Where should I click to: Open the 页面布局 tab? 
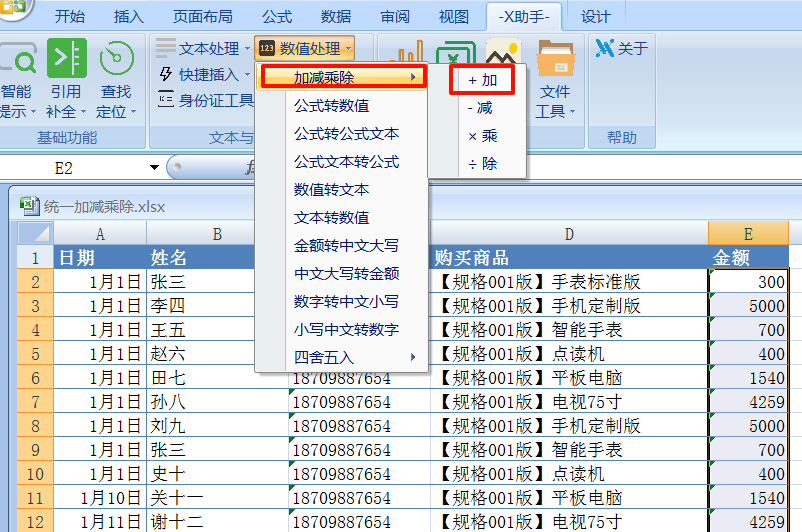click(203, 16)
